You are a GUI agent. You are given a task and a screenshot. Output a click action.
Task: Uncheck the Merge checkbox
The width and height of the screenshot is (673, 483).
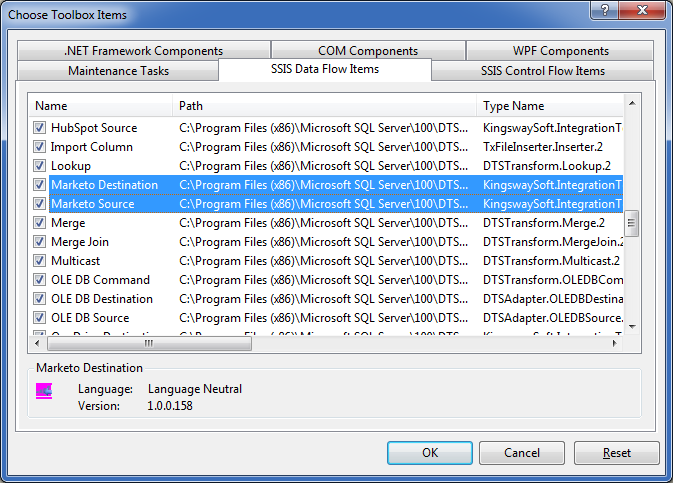[39, 222]
